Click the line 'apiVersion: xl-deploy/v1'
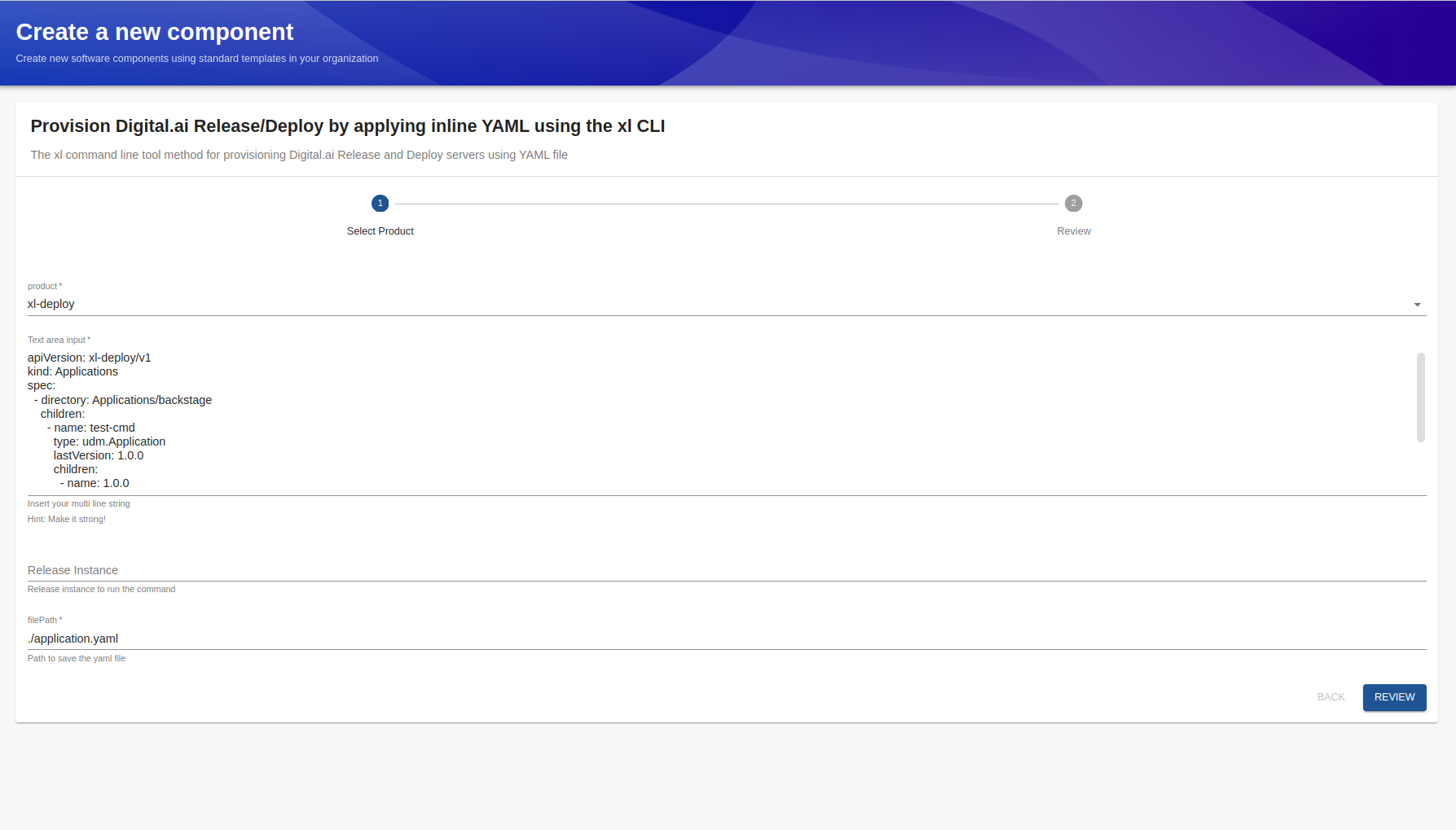1456x830 pixels. (x=90, y=358)
